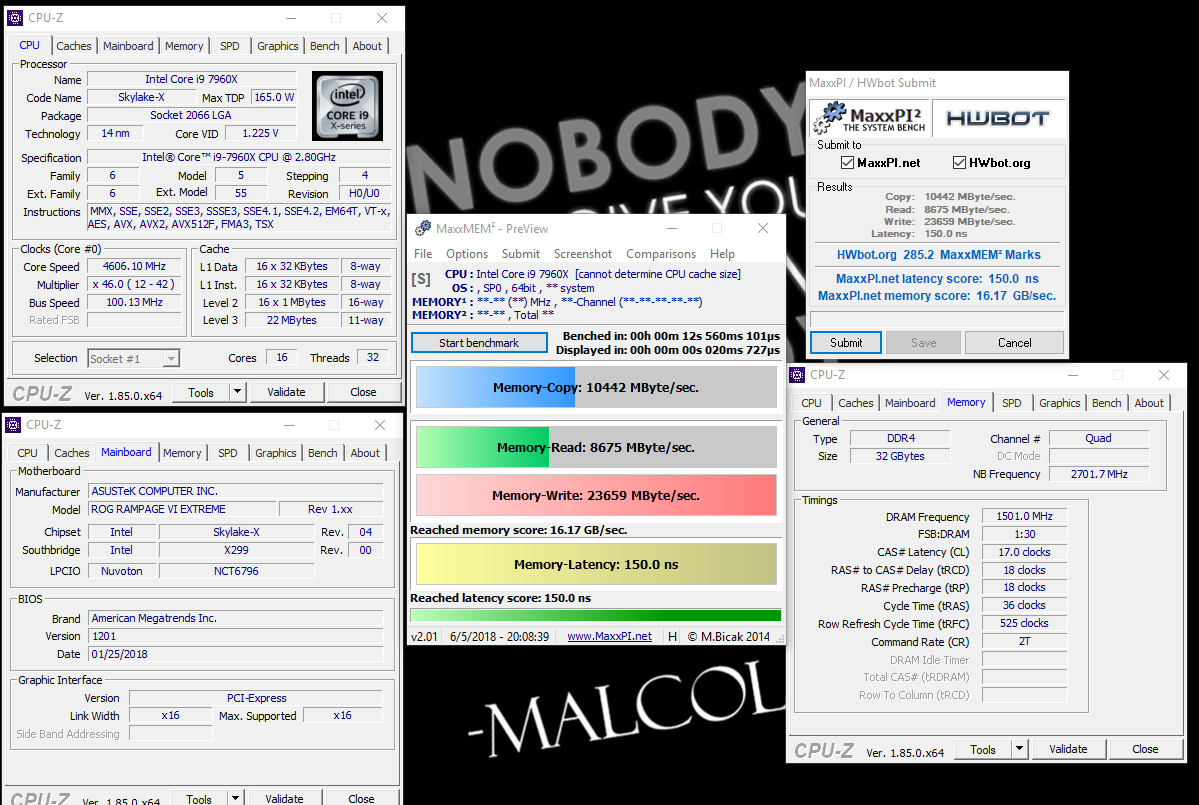
Task: Click the Memory-Read 8675 MByte/sec bar
Action: point(596,447)
